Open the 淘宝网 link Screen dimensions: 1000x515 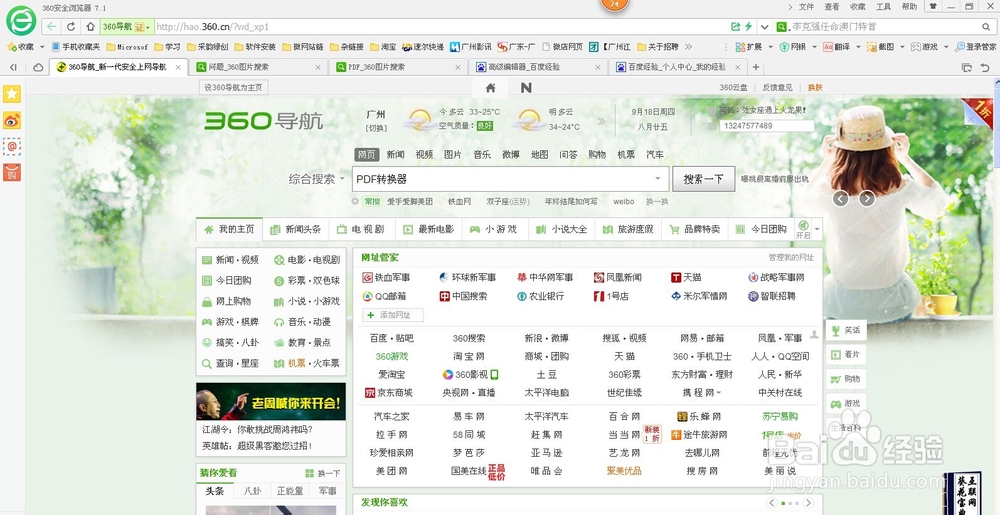click(x=469, y=356)
